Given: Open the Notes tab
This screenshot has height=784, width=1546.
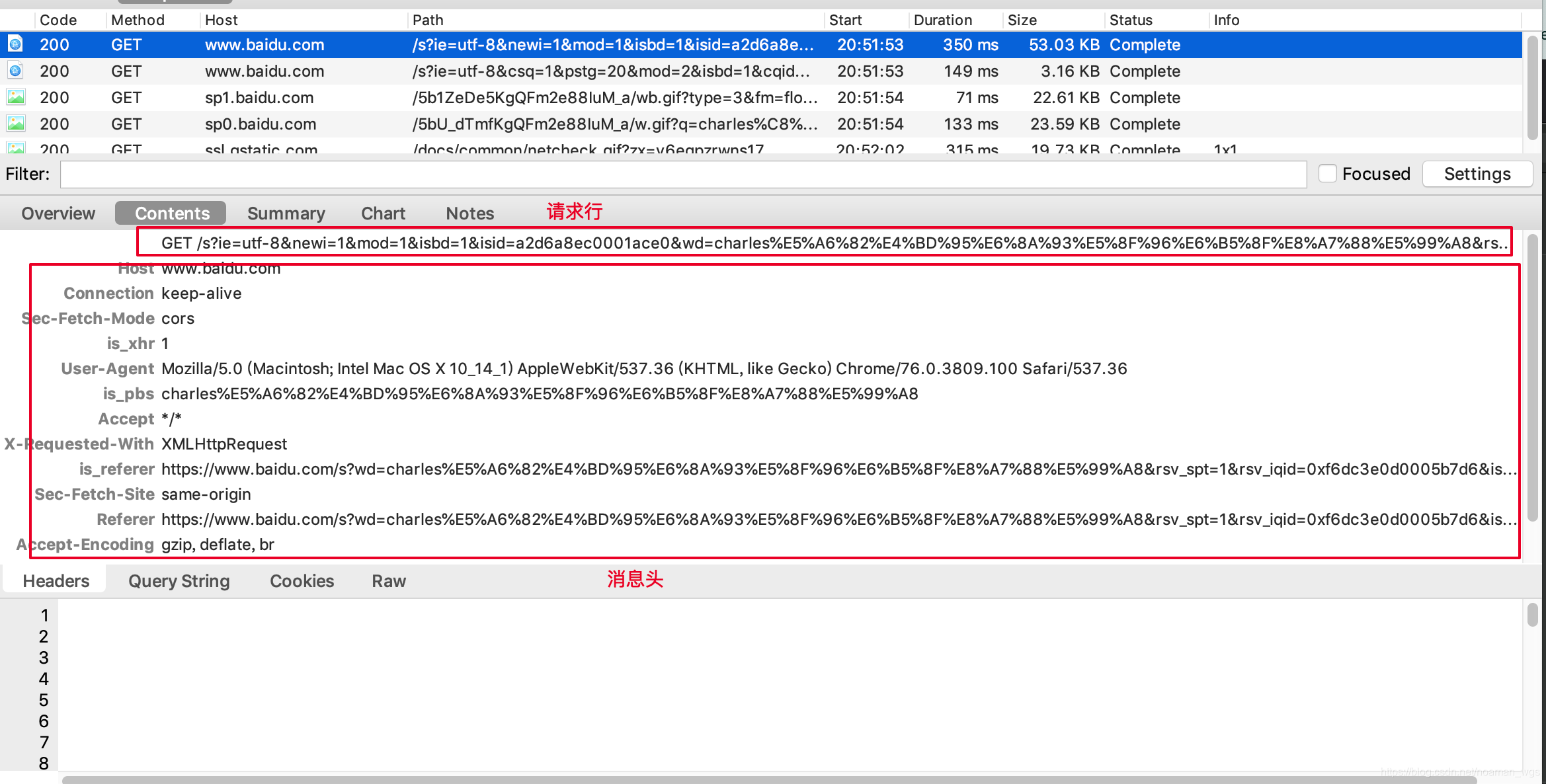Looking at the screenshot, I should pyautogui.click(x=469, y=214).
